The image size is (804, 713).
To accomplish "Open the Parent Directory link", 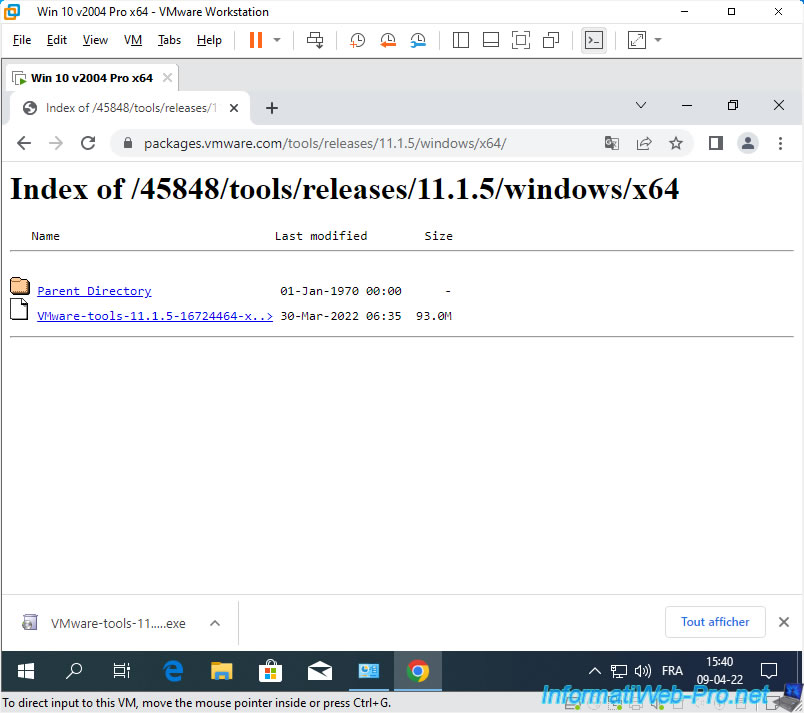I will pos(94,291).
